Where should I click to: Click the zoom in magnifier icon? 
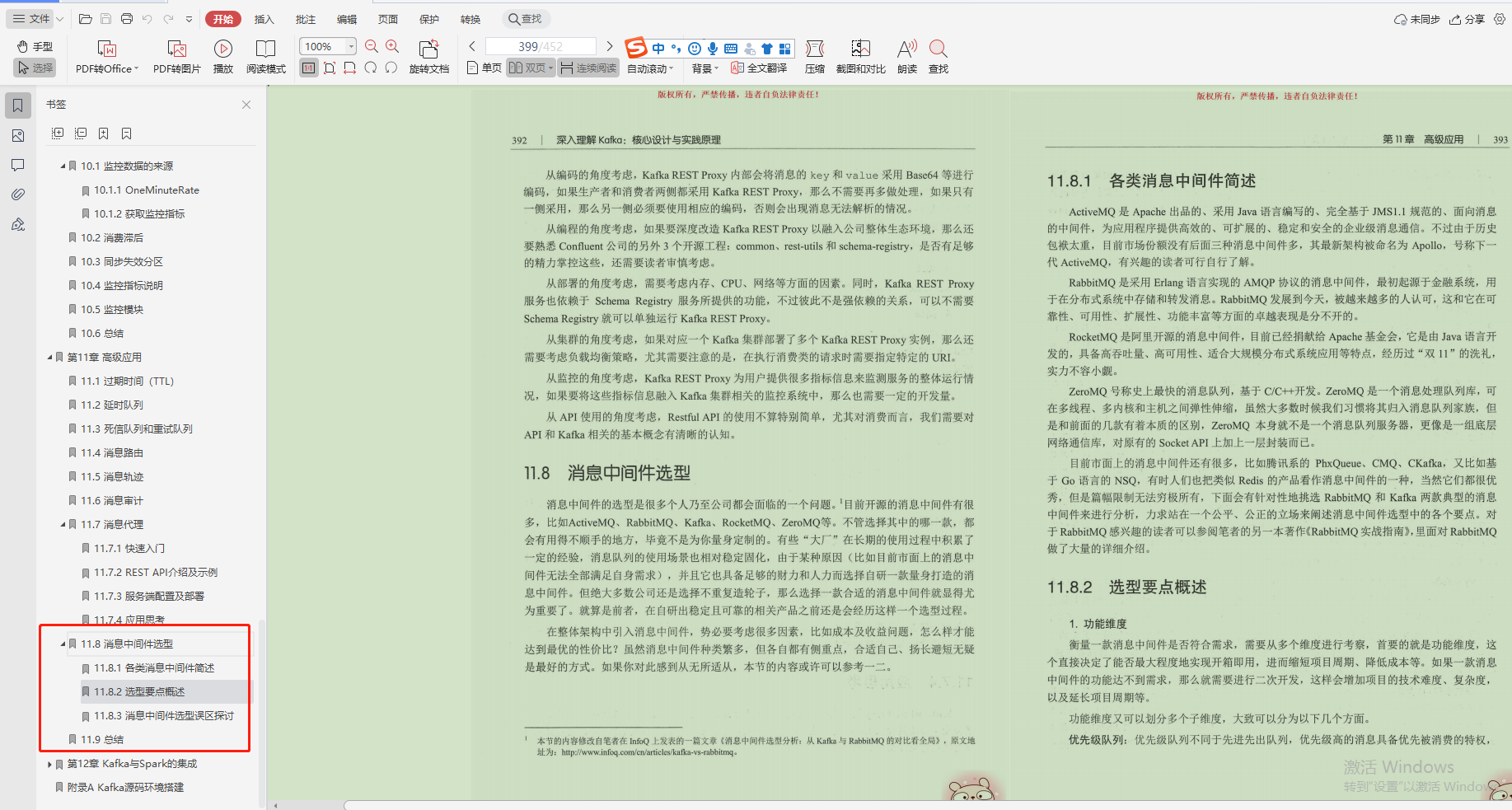[x=392, y=46]
